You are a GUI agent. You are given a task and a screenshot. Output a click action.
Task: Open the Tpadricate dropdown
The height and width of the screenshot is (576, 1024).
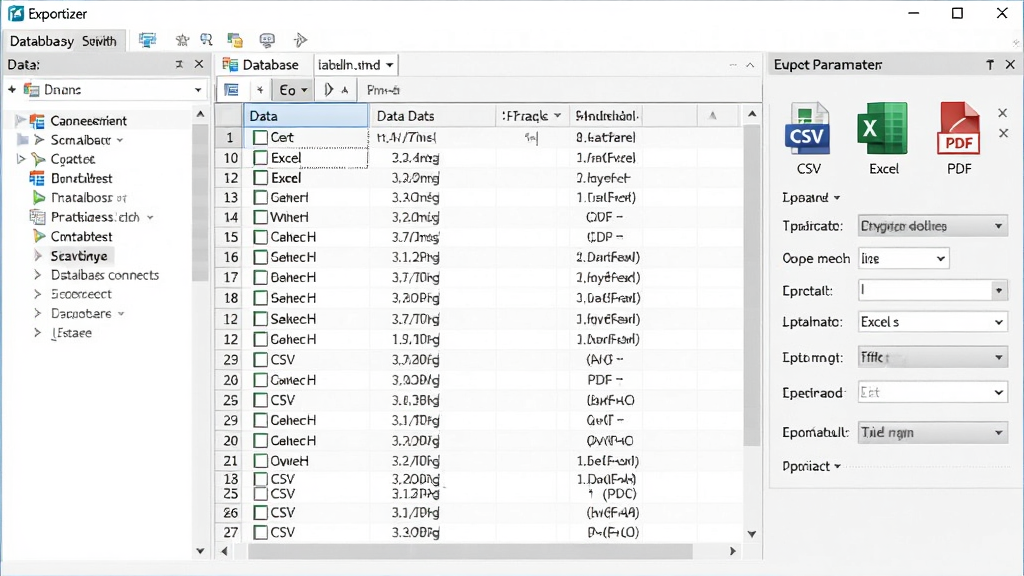point(933,226)
